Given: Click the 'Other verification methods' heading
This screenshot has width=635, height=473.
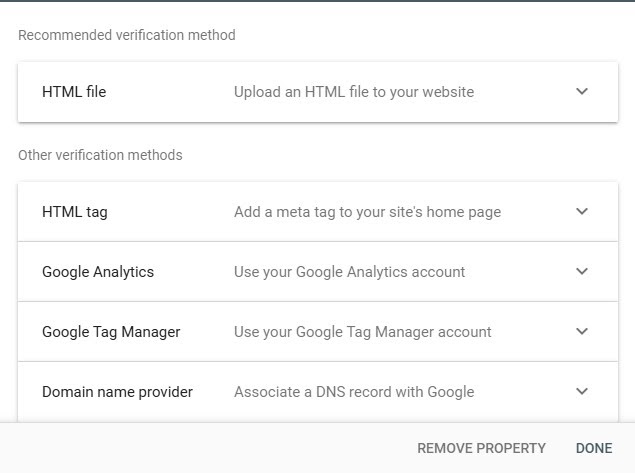Looking at the screenshot, I should pyautogui.click(x=100, y=155).
